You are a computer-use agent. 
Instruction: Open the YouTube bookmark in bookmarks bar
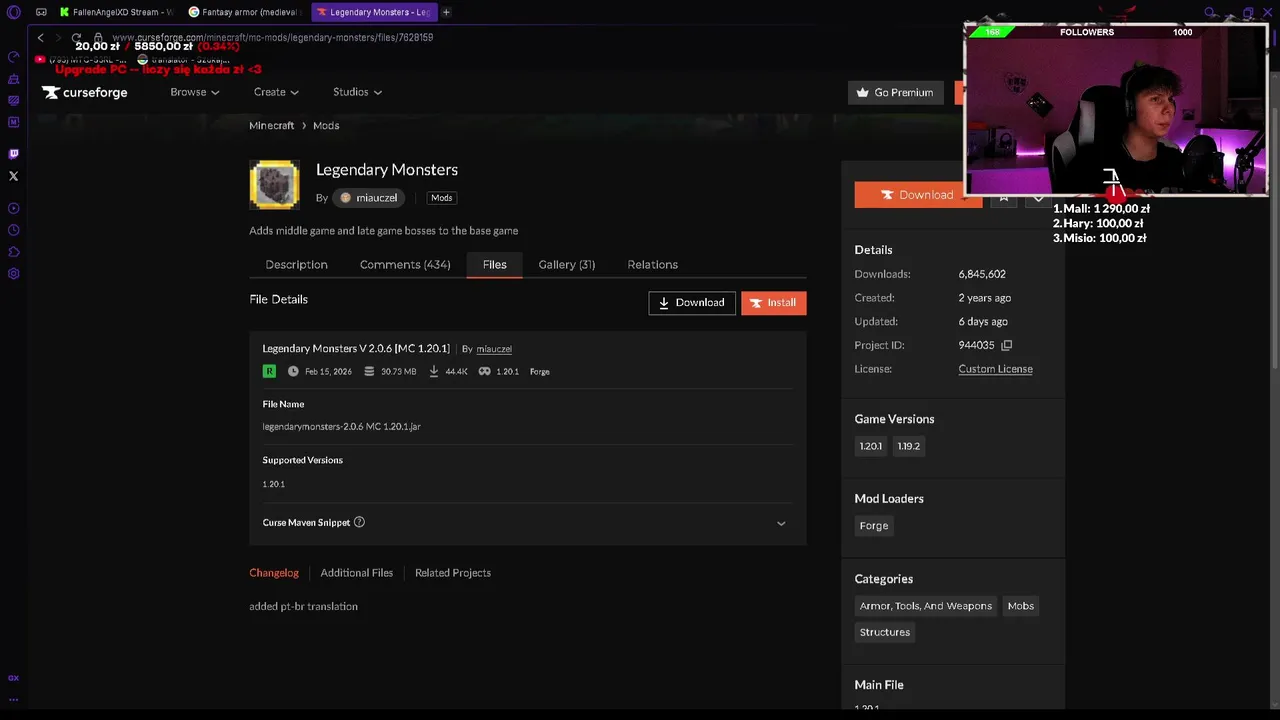pyautogui.click(x=80, y=60)
